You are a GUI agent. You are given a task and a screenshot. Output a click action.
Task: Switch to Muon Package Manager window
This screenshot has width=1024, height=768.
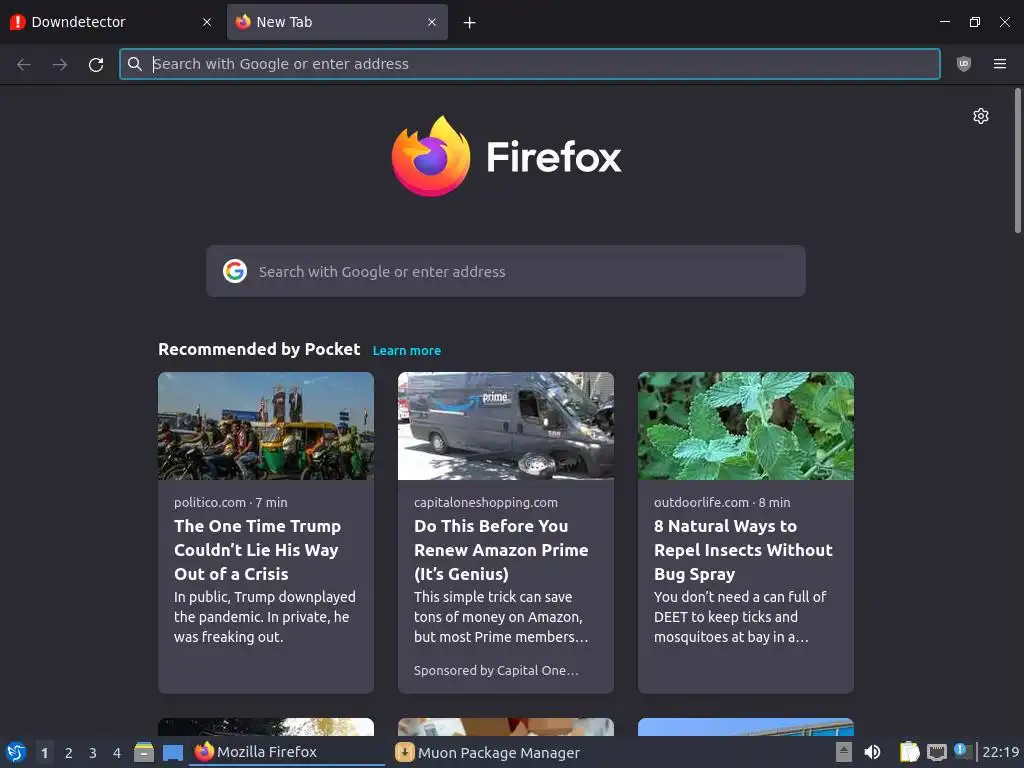(x=488, y=752)
